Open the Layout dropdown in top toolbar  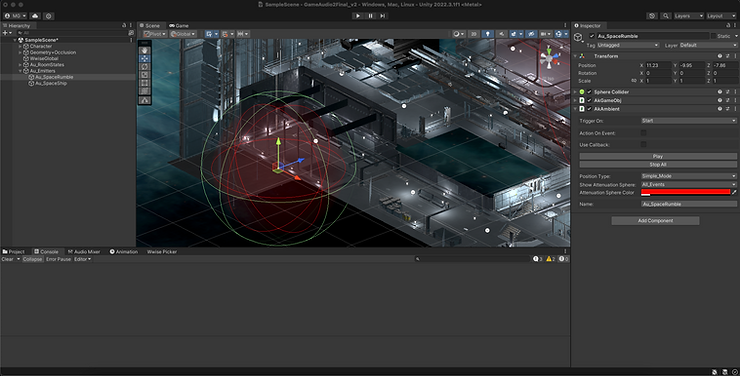721,16
